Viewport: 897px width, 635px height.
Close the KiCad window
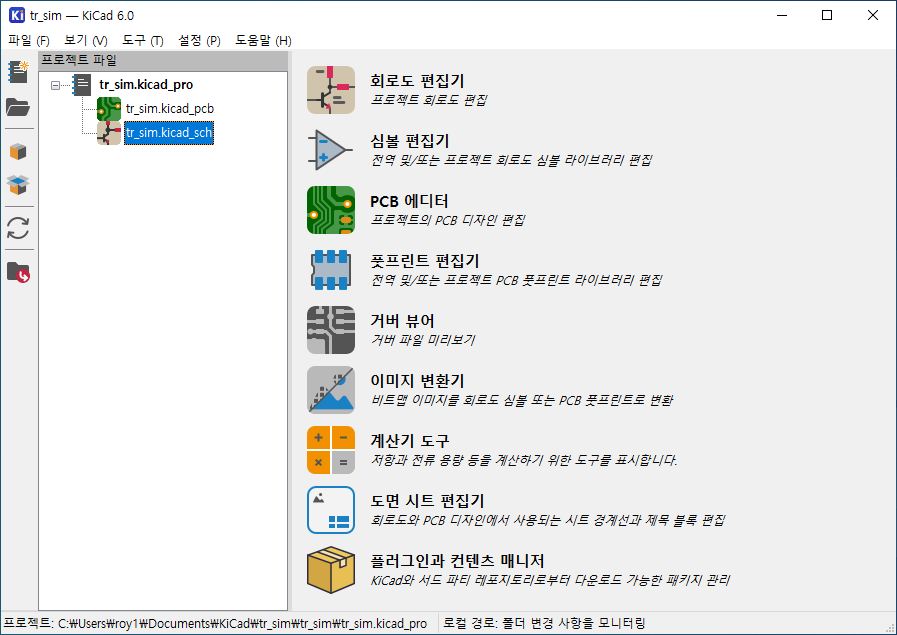click(872, 15)
